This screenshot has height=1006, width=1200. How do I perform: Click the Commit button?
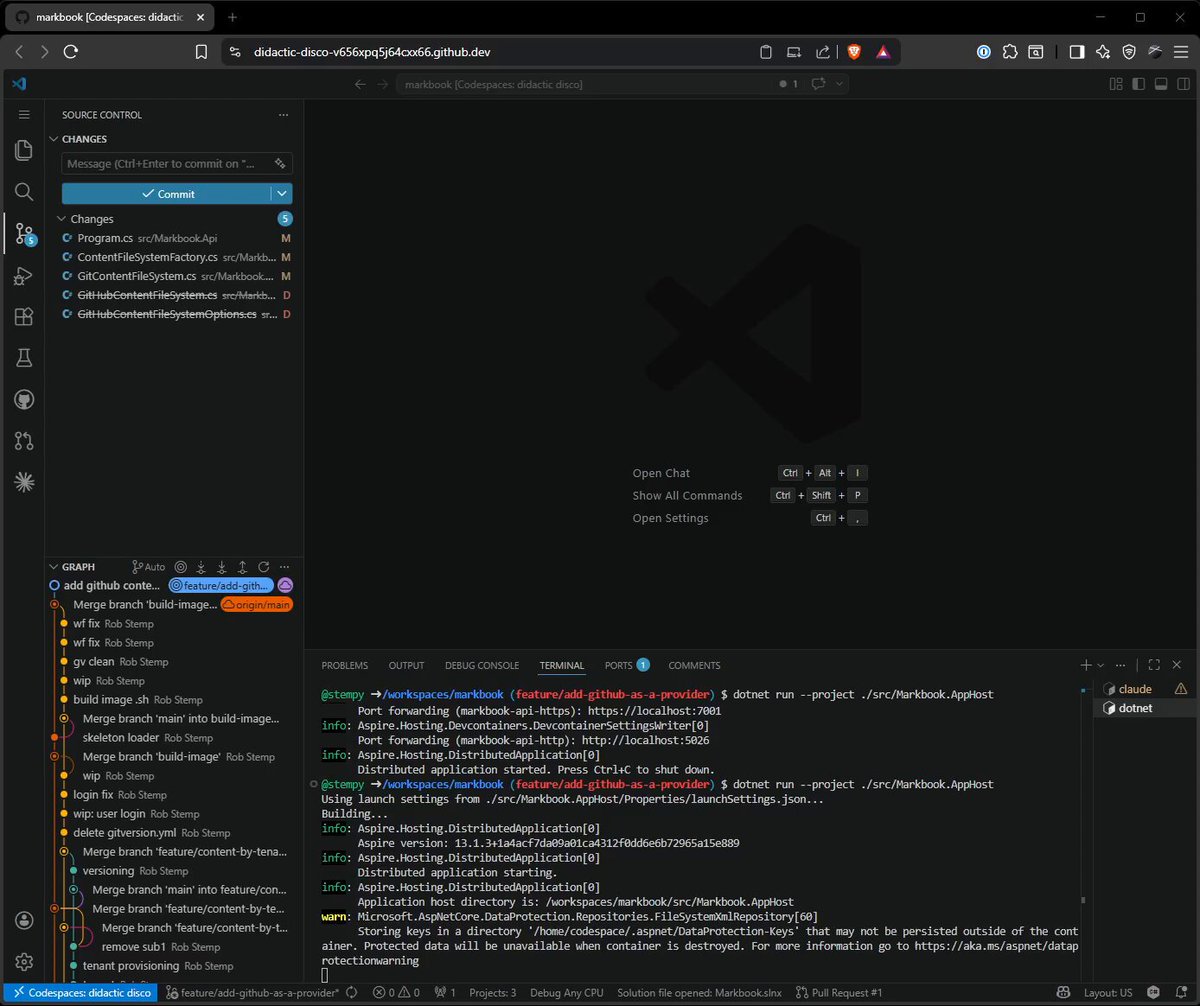[166, 194]
